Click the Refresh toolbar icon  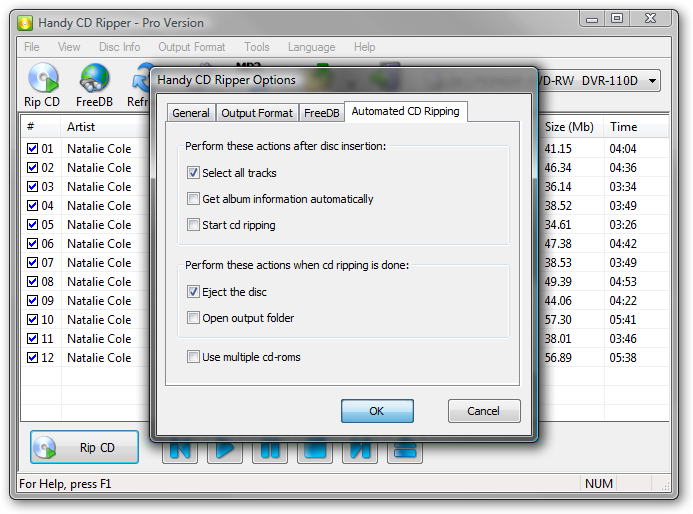pos(139,85)
